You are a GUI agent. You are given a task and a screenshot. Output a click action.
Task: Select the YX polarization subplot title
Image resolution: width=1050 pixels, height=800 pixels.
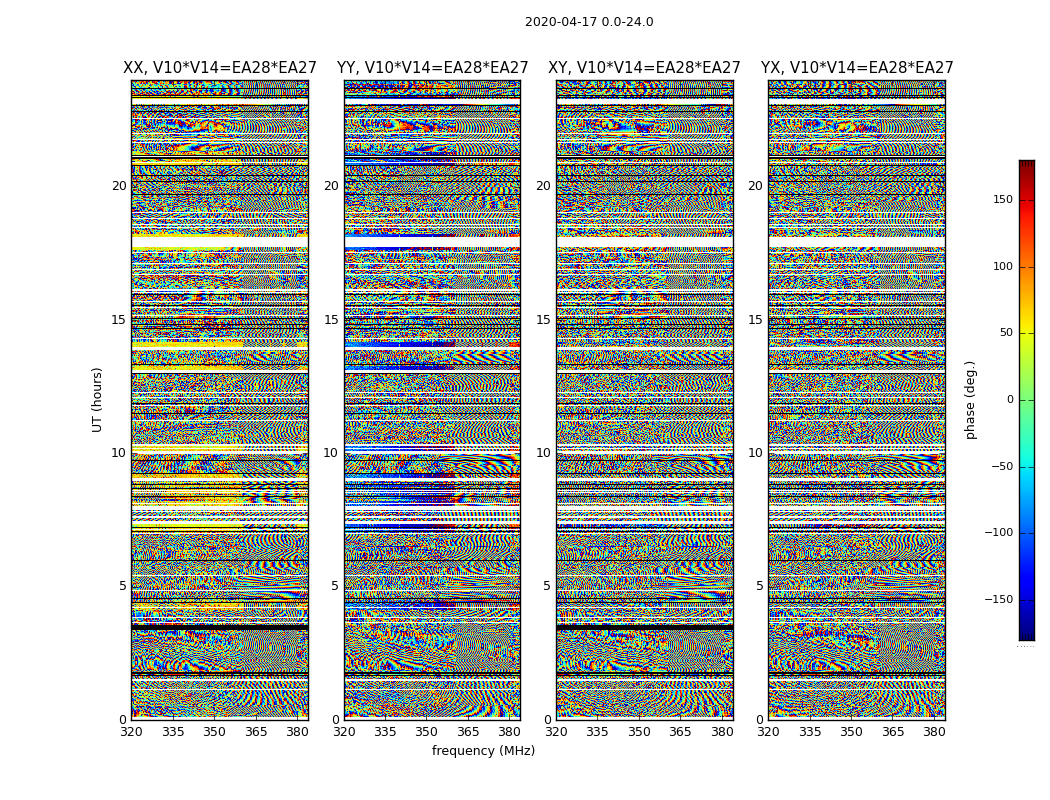(x=857, y=68)
